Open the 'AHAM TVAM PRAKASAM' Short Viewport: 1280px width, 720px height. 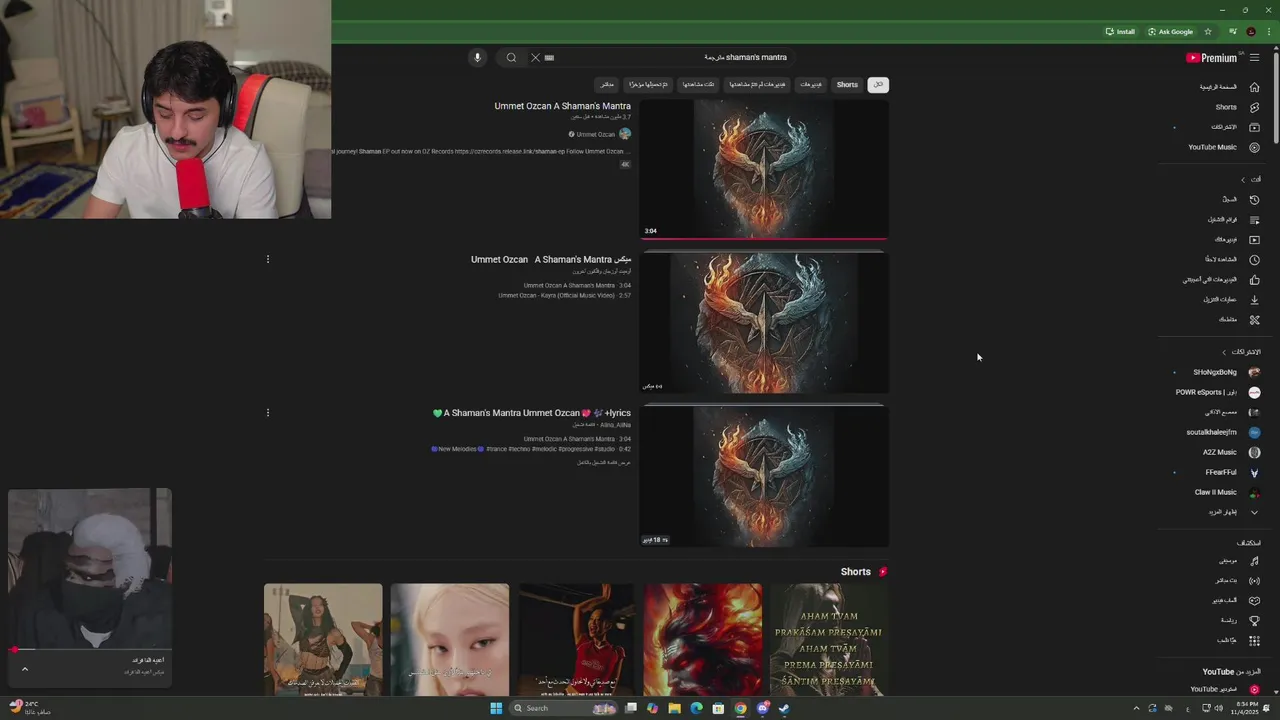point(829,640)
